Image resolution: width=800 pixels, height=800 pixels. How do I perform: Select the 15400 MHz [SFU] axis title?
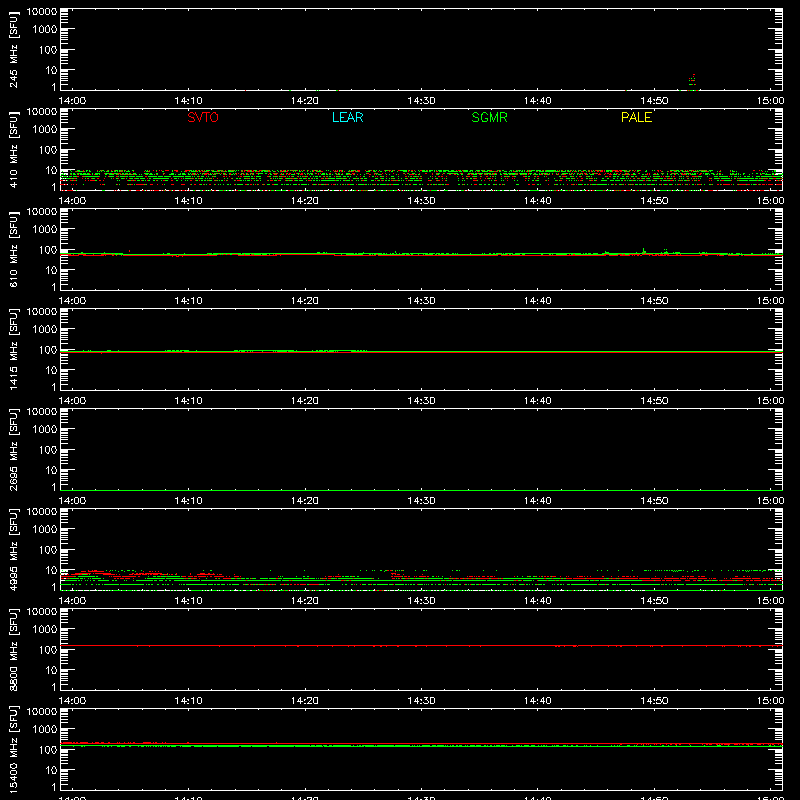click(13, 749)
